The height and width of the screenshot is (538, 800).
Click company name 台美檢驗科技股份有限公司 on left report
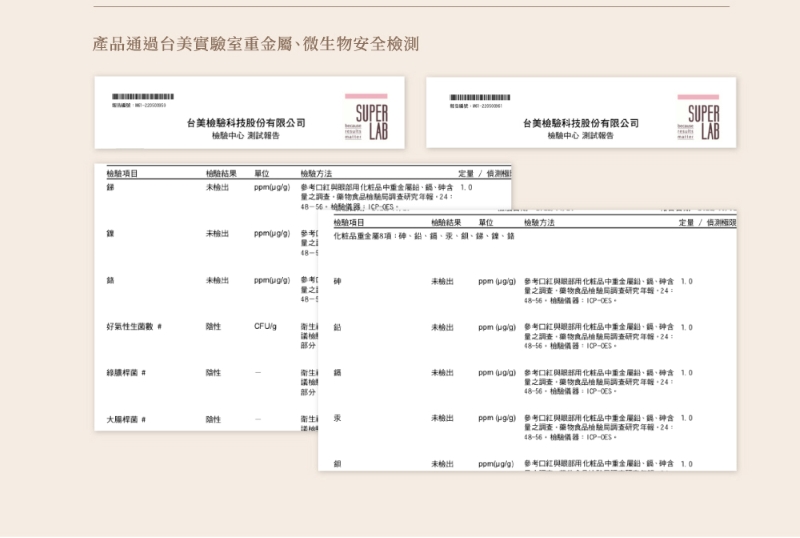click(246, 122)
